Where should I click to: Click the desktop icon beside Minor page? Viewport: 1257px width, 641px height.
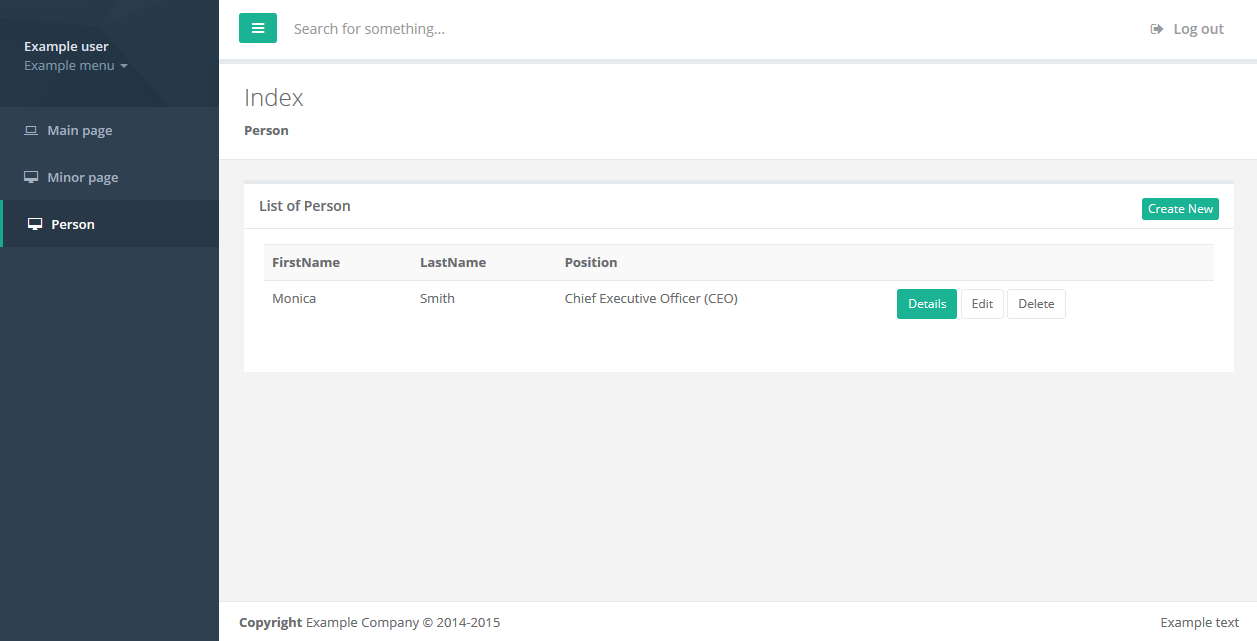click(x=31, y=178)
